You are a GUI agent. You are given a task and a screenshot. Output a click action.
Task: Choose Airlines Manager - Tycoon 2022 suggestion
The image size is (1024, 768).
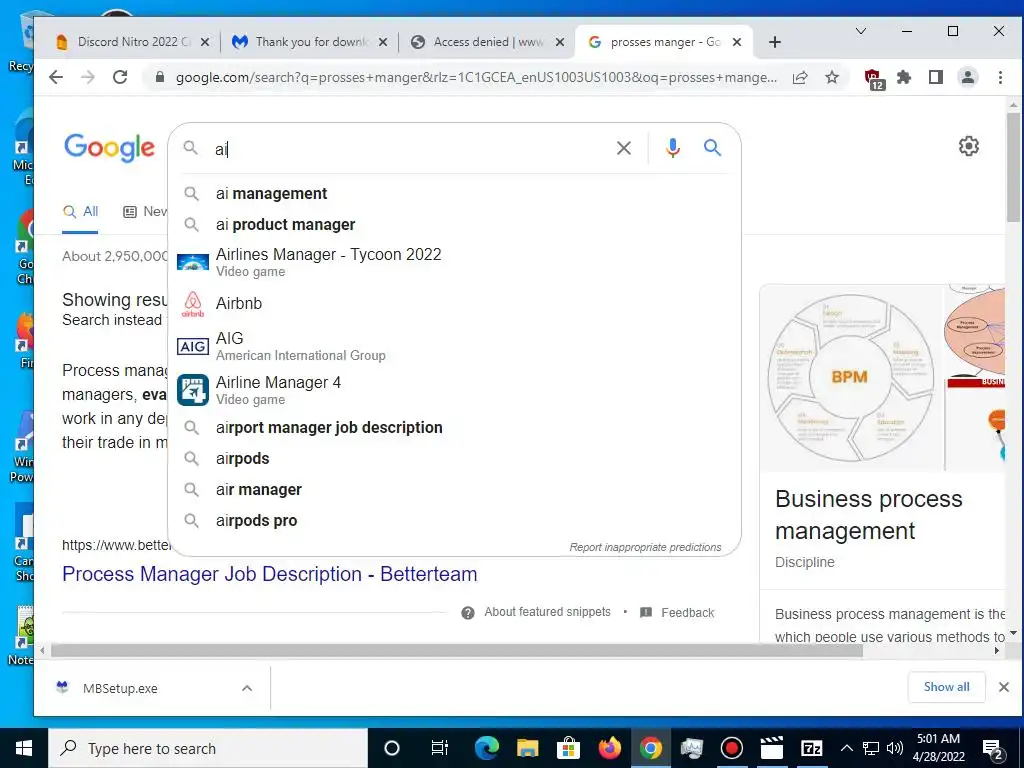click(454, 262)
